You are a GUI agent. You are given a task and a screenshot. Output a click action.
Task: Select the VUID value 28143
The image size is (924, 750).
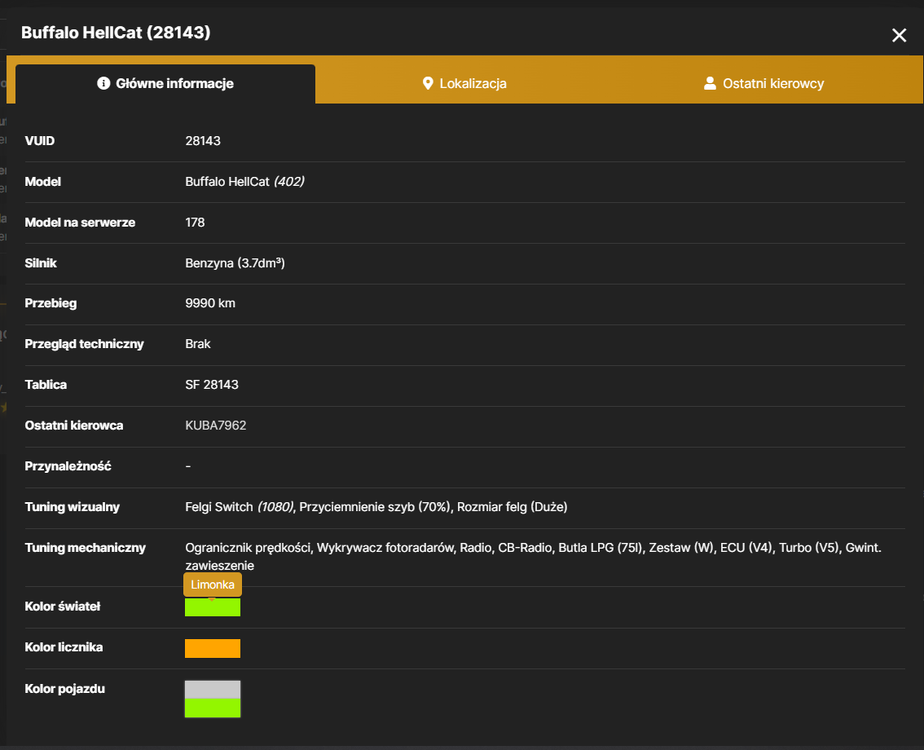(203, 141)
